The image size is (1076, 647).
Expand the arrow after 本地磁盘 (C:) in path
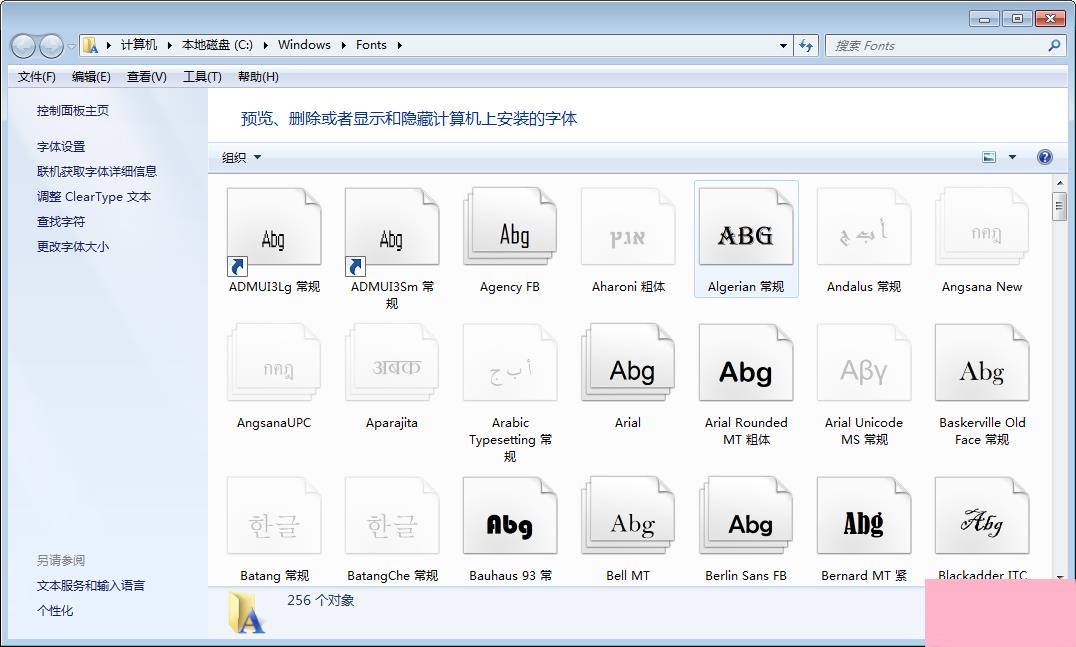coord(265,45)
